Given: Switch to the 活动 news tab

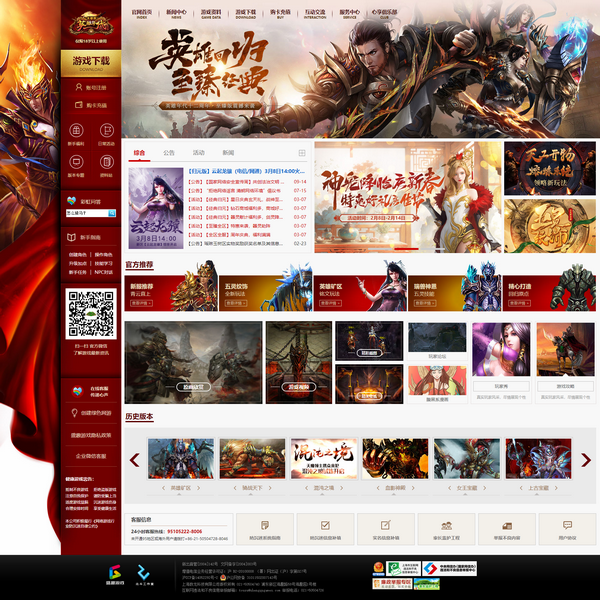Looking at the screenshot, I should 198,153.
